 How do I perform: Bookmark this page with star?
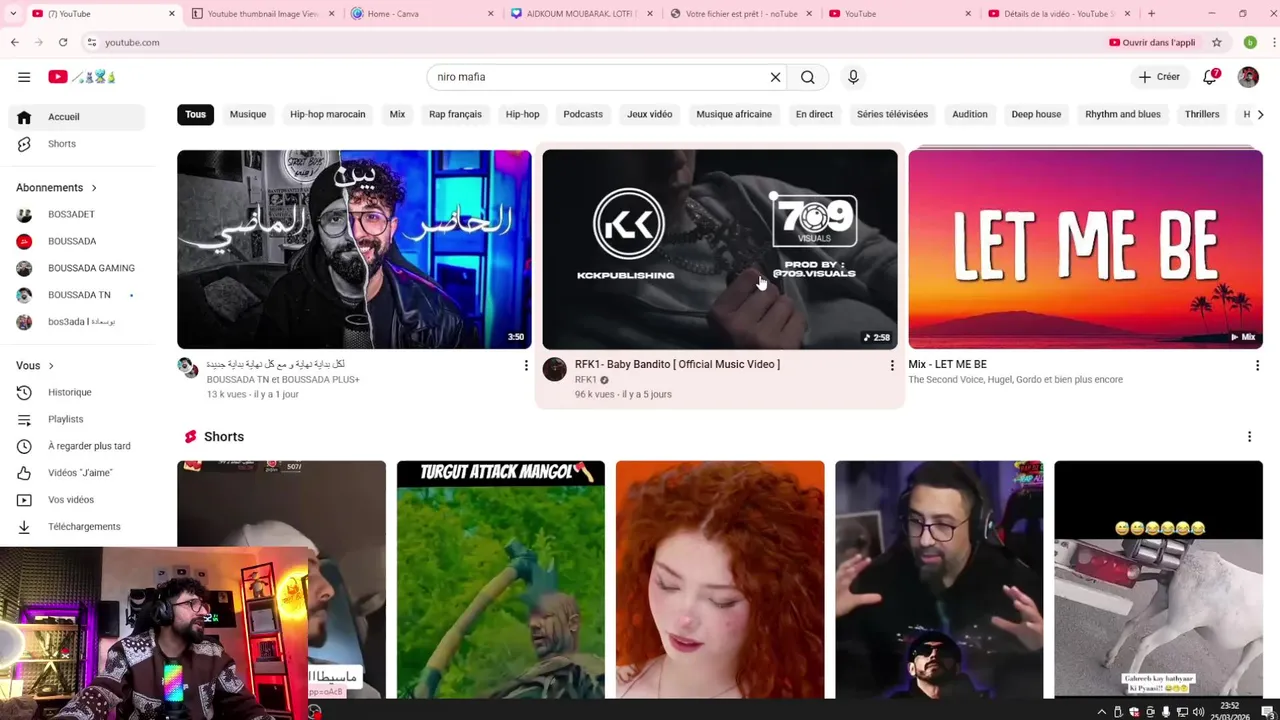tap(1217, 42)
